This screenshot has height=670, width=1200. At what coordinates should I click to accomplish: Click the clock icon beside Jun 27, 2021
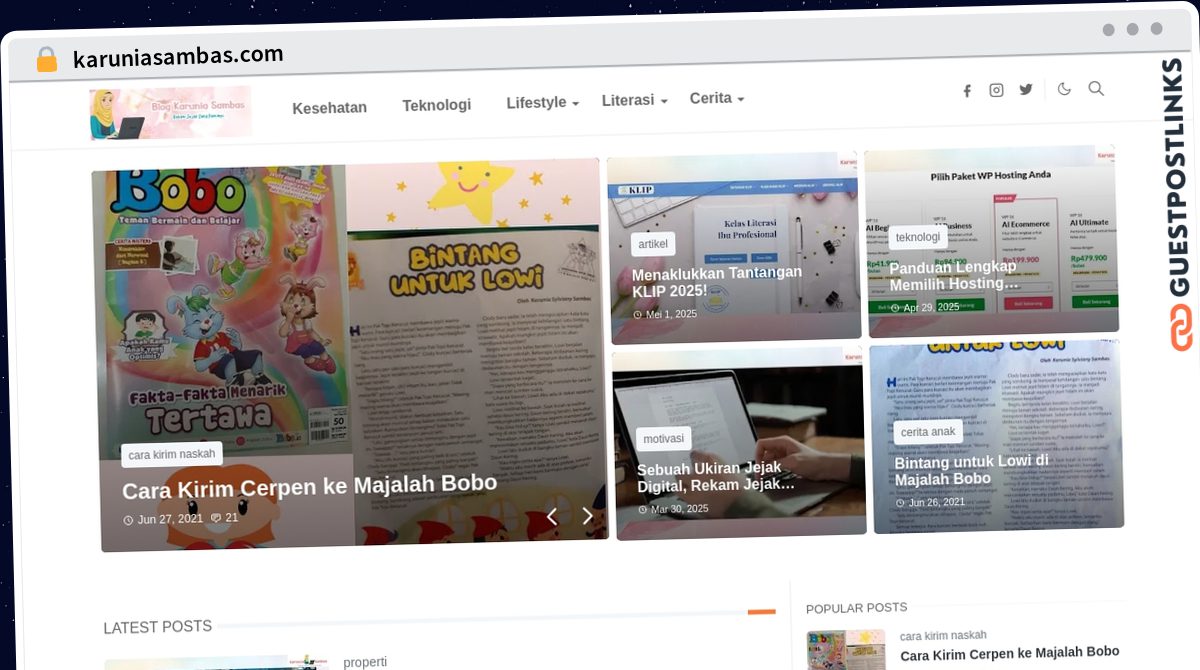click(128, 520)
